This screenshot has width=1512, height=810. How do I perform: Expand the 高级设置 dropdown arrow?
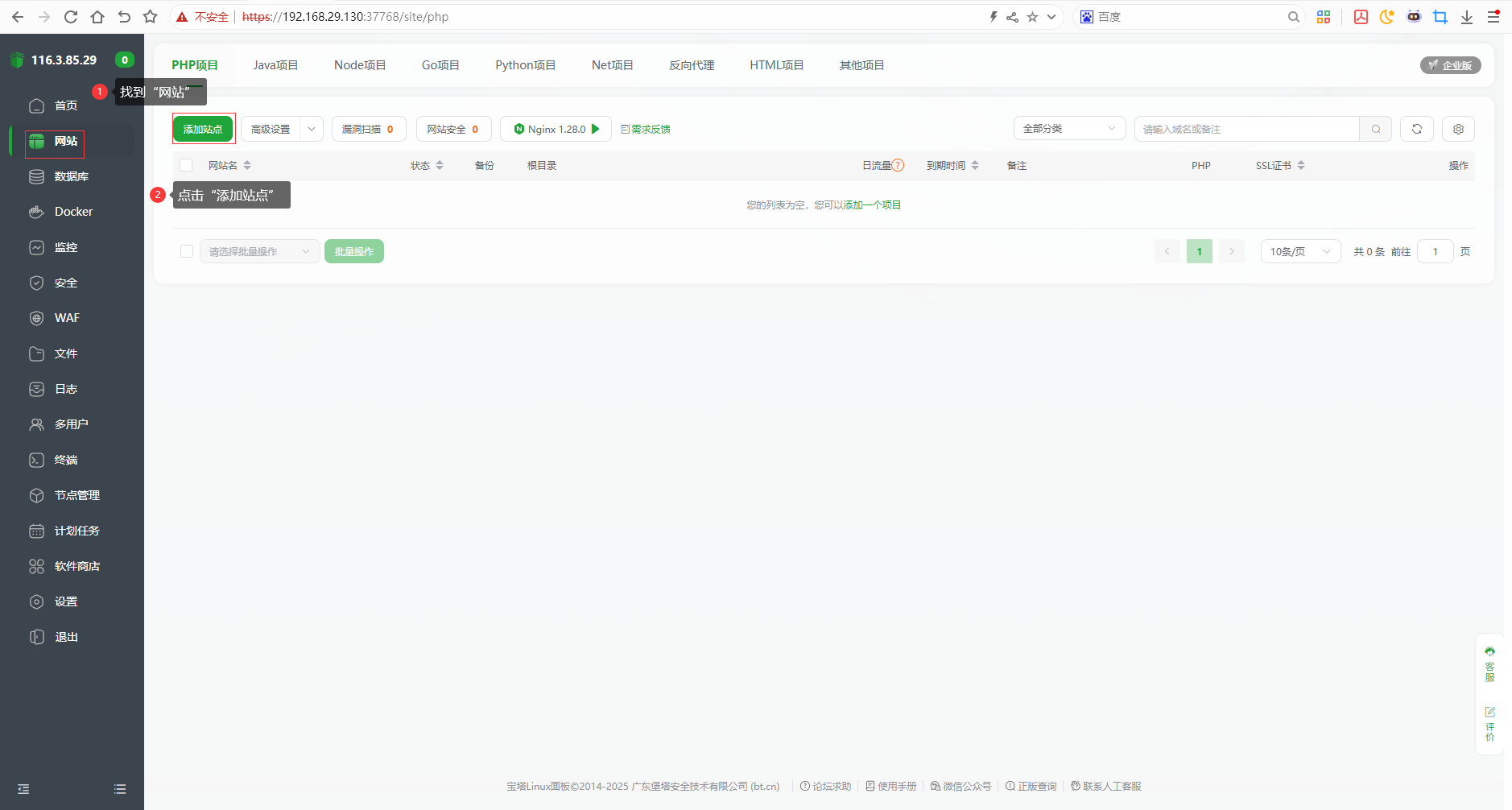(312, 129)
